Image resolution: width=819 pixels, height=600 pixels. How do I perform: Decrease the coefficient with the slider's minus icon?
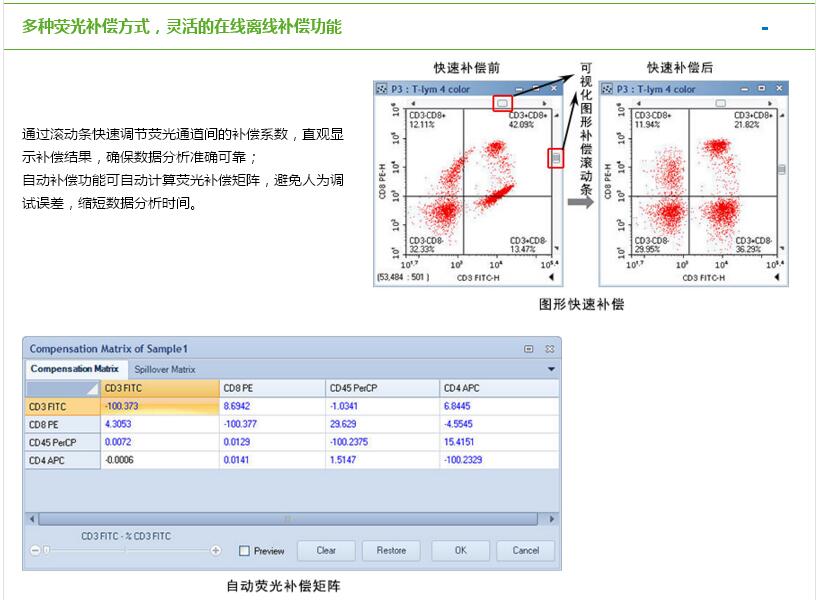coord(35,550)
